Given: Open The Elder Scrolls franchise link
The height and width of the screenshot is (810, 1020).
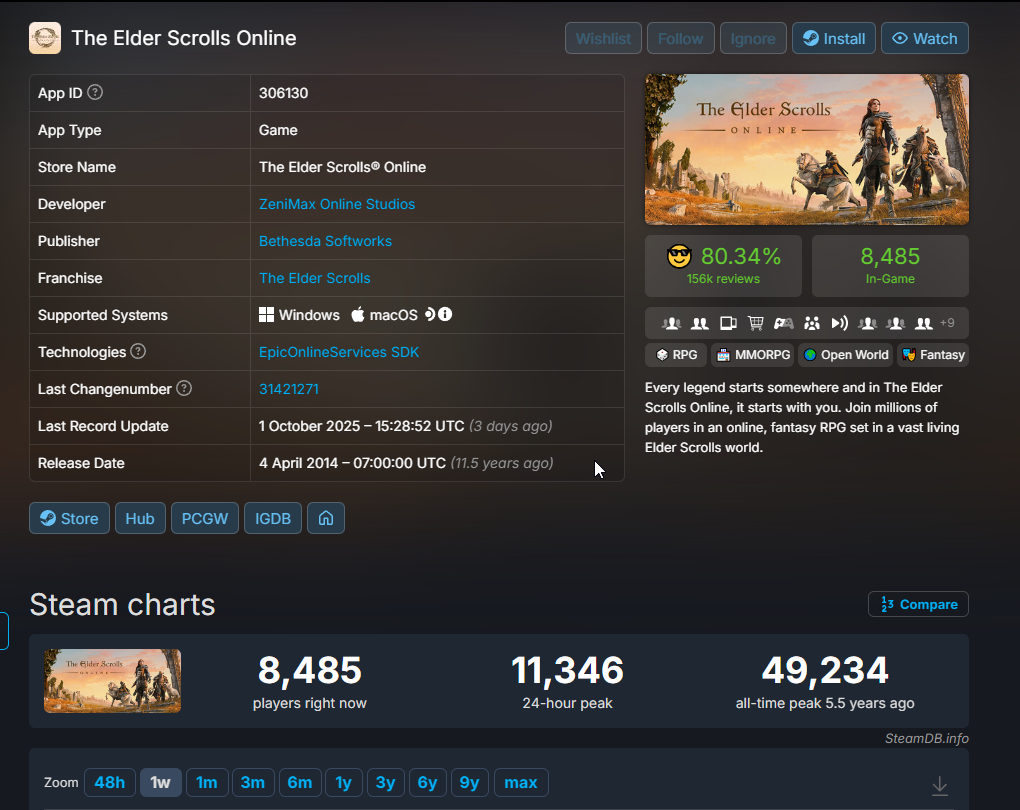Looking at the screenshot, I should [x=315, y=278].
